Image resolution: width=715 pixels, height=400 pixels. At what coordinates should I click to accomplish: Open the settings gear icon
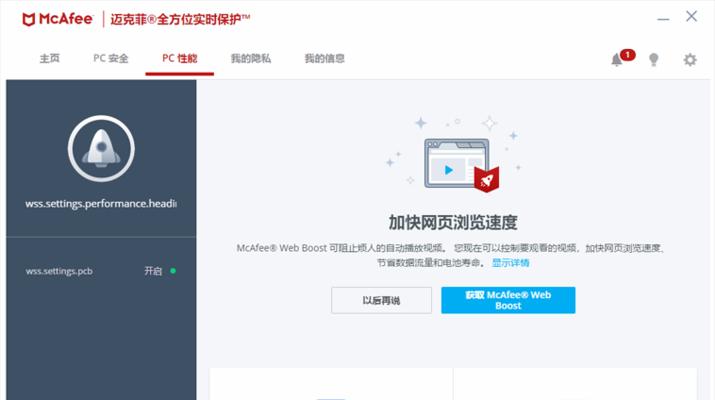690,60
